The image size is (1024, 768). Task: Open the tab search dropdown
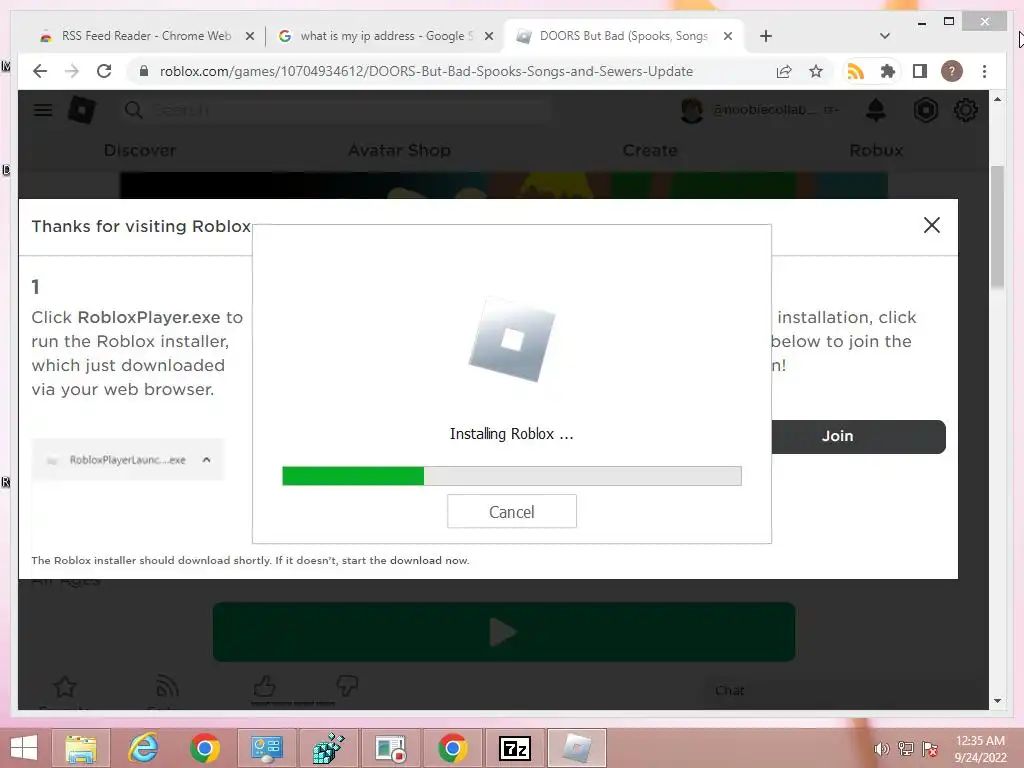click(x=885, y=36)
